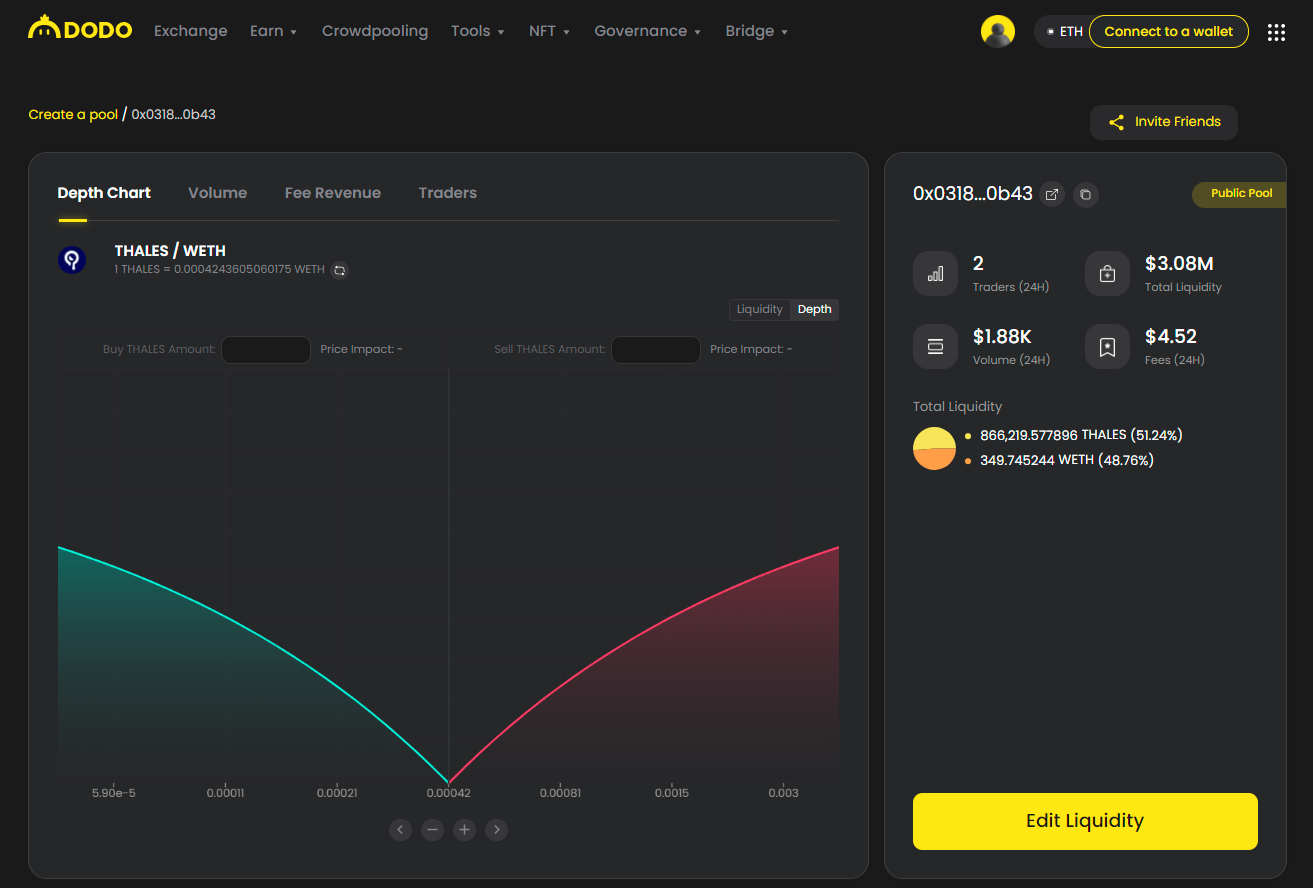1313x888 pixels.
Task: Click the Traders (24H) bar chart icon
Action: click(936, 274)
